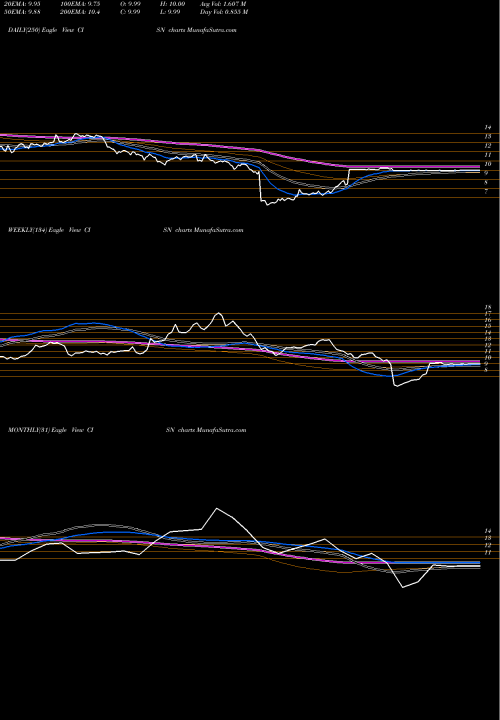The image size is (500, 720).
Task: Click the low price 'L: 9.99'
Action: click(172, 12)
